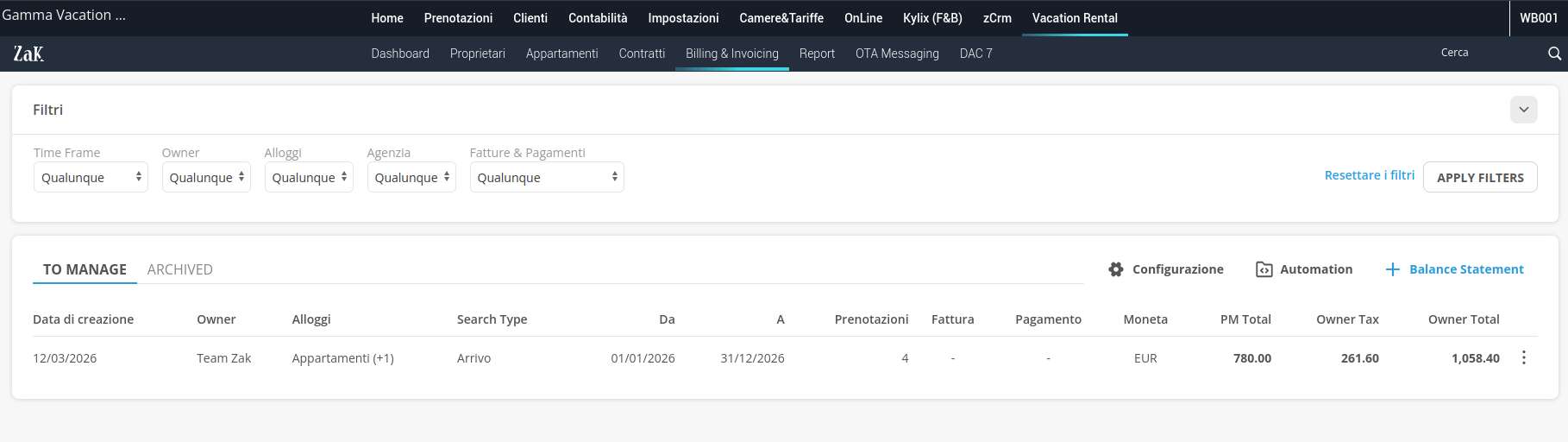Open the DAC 7 section

tap(975, 54)
